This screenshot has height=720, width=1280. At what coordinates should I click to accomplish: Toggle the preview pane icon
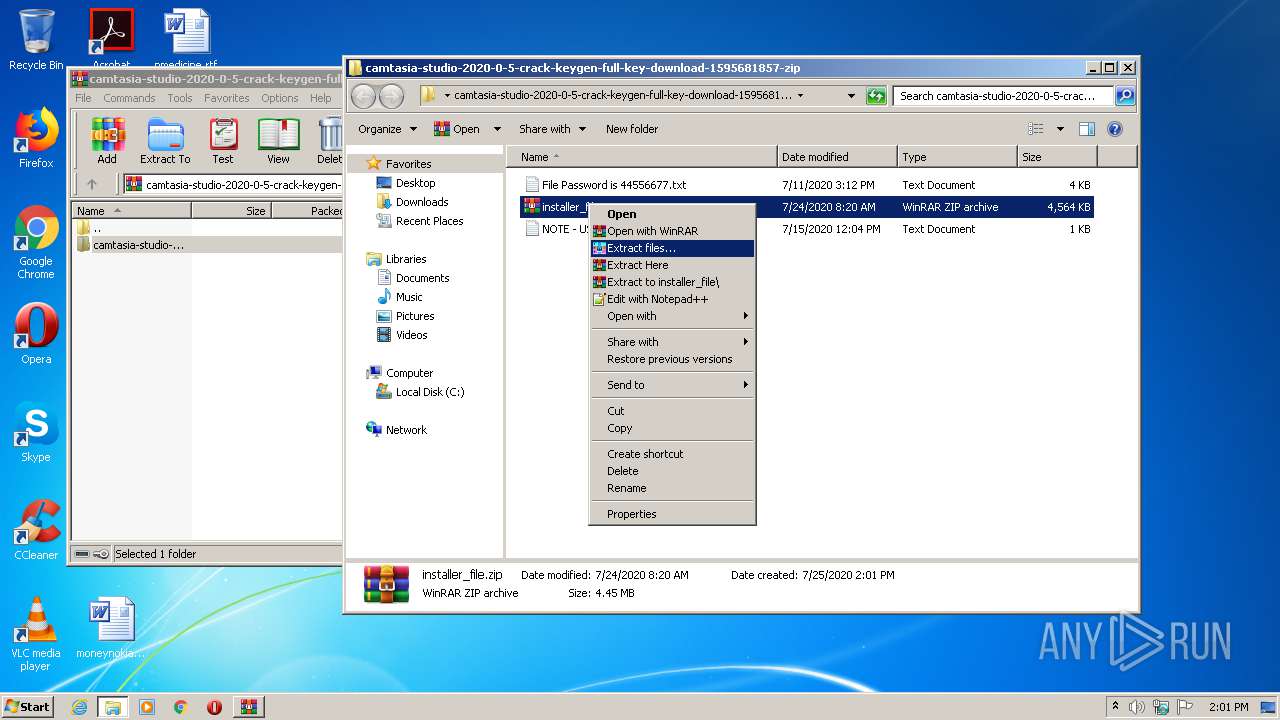1087,129
